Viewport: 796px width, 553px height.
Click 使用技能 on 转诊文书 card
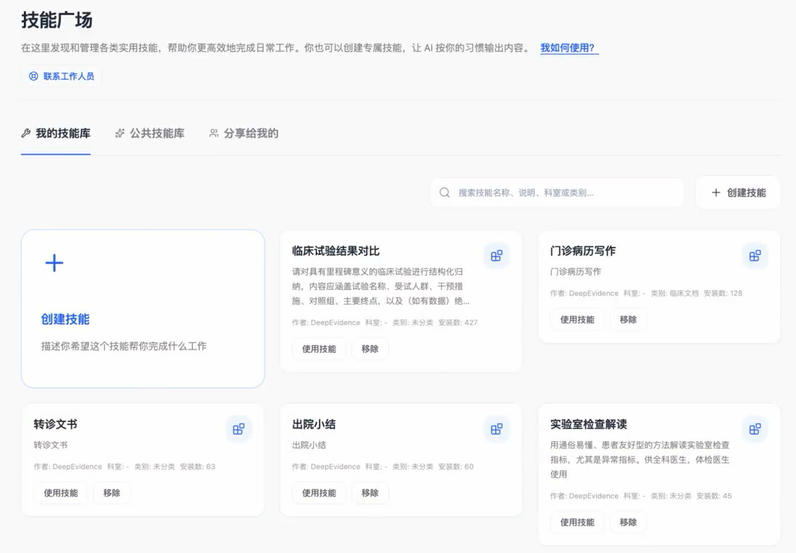coord(61,493)
